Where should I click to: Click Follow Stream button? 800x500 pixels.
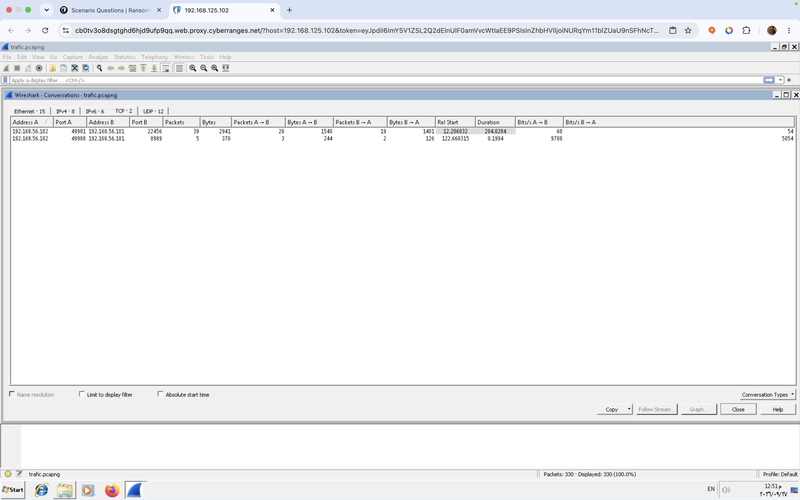point(656,409)
